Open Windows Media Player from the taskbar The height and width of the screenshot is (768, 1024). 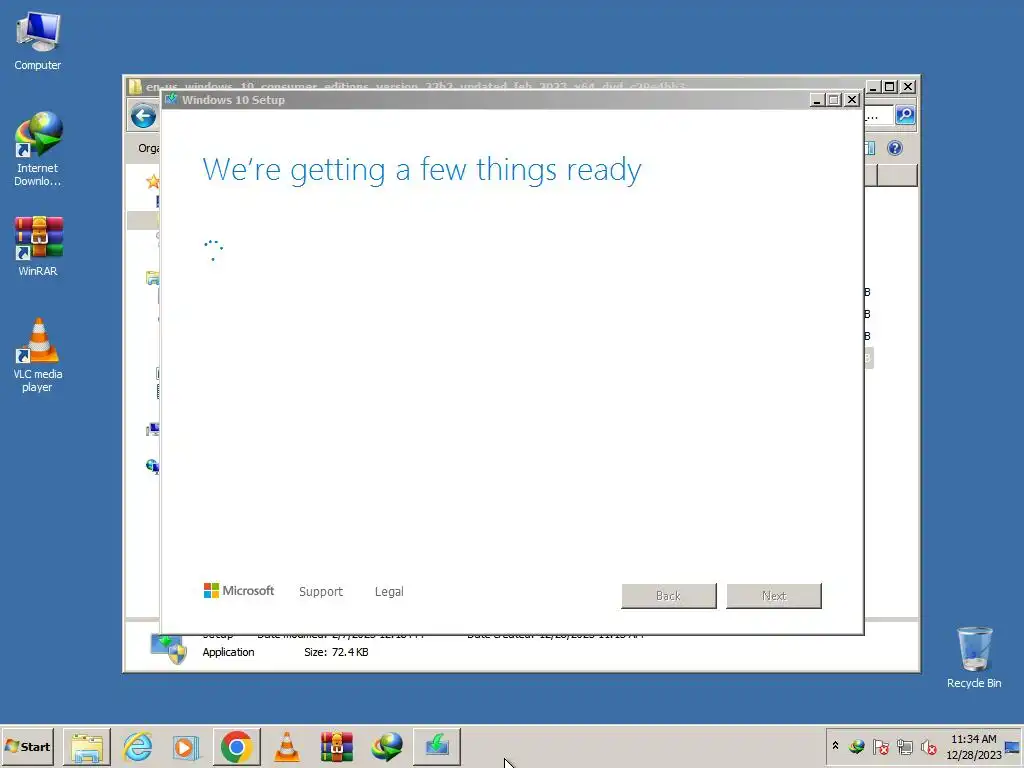click(186, 746)
